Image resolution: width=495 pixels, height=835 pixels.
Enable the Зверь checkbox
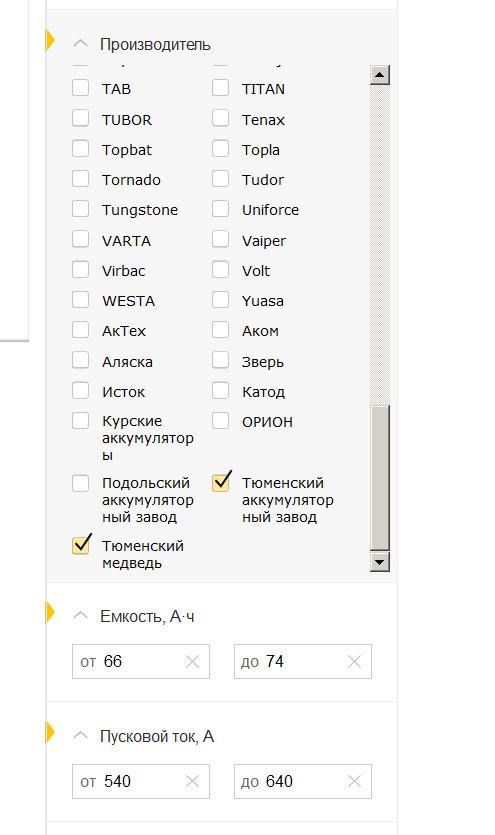click(220, 361)
